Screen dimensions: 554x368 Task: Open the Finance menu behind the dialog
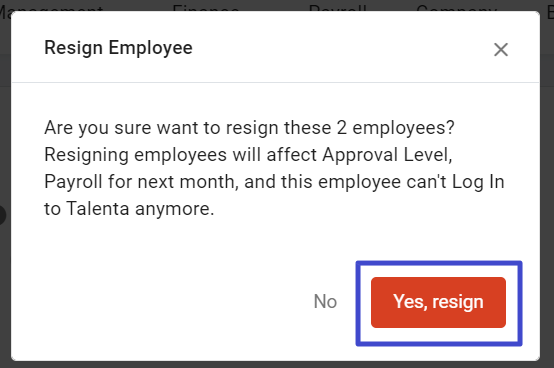(206, 7)
